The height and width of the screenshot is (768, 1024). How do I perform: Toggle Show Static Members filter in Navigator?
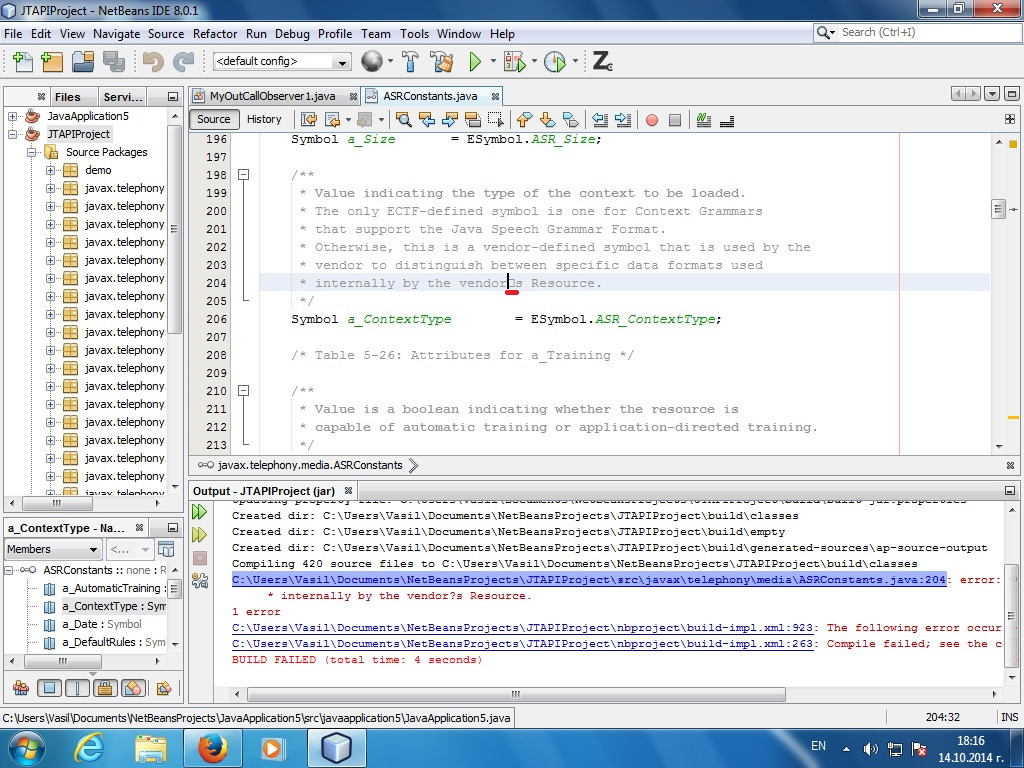(77, 688)
